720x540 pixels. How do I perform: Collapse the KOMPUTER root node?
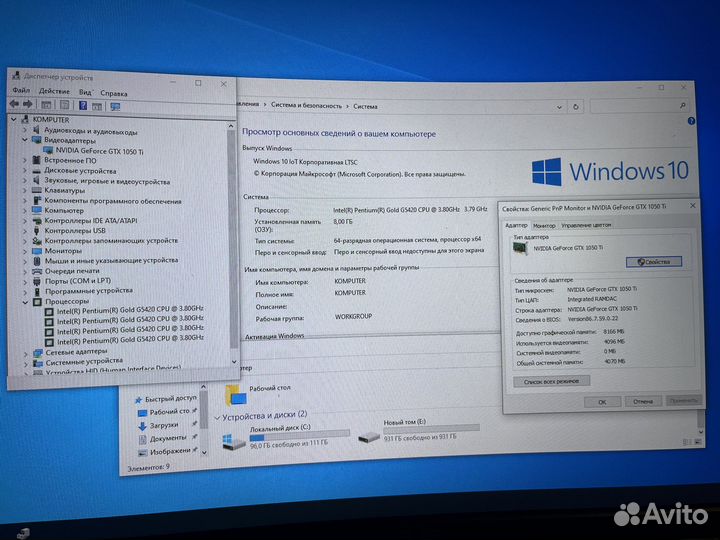coord(14,119)
